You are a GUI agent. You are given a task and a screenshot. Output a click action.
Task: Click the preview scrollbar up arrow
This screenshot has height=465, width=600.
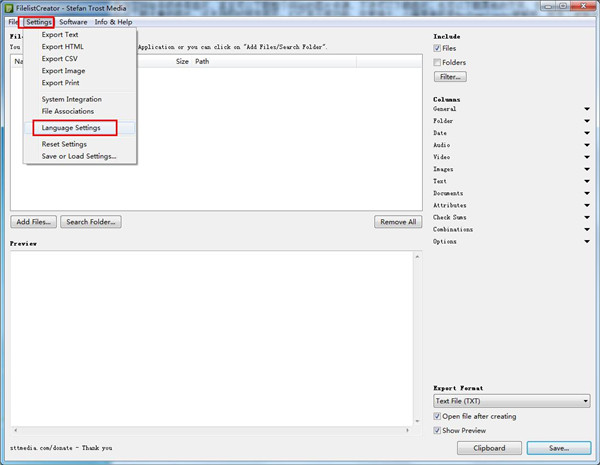(417, 257)
